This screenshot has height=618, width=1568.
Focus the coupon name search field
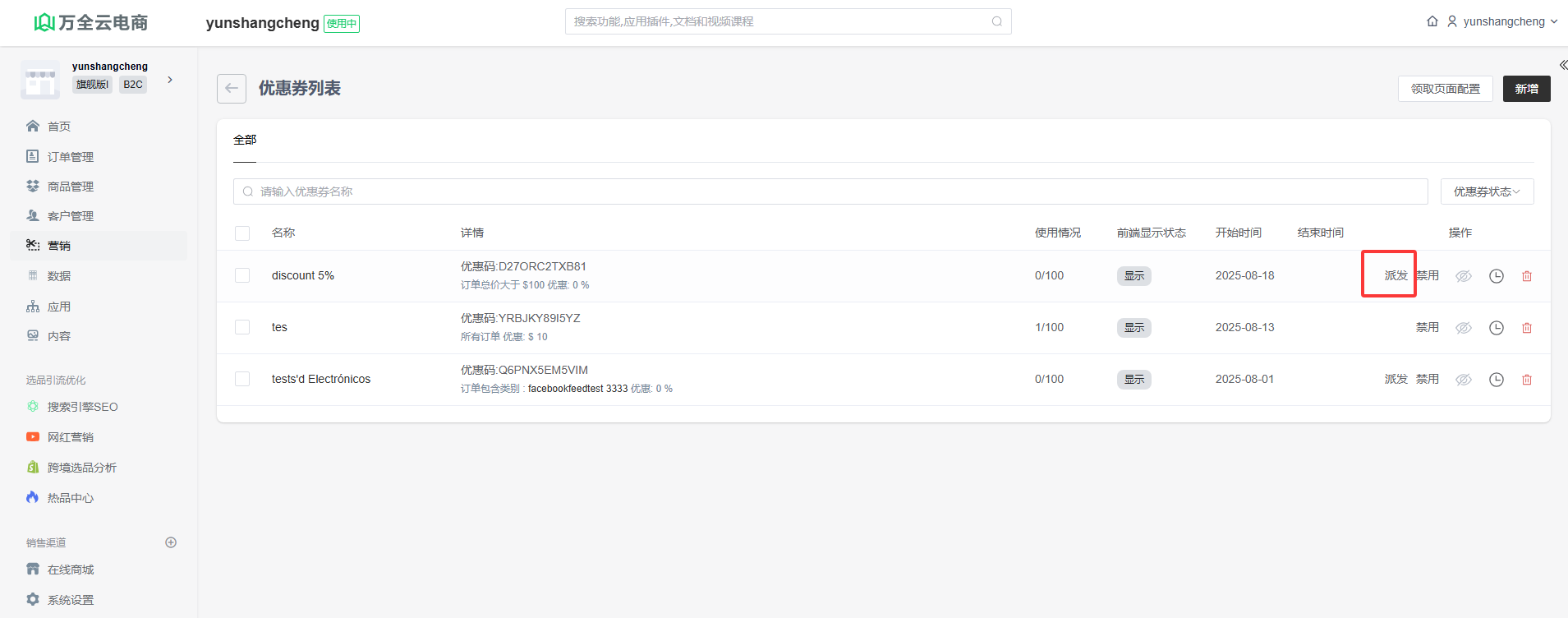pyautogui.click(x=830, y=191)
